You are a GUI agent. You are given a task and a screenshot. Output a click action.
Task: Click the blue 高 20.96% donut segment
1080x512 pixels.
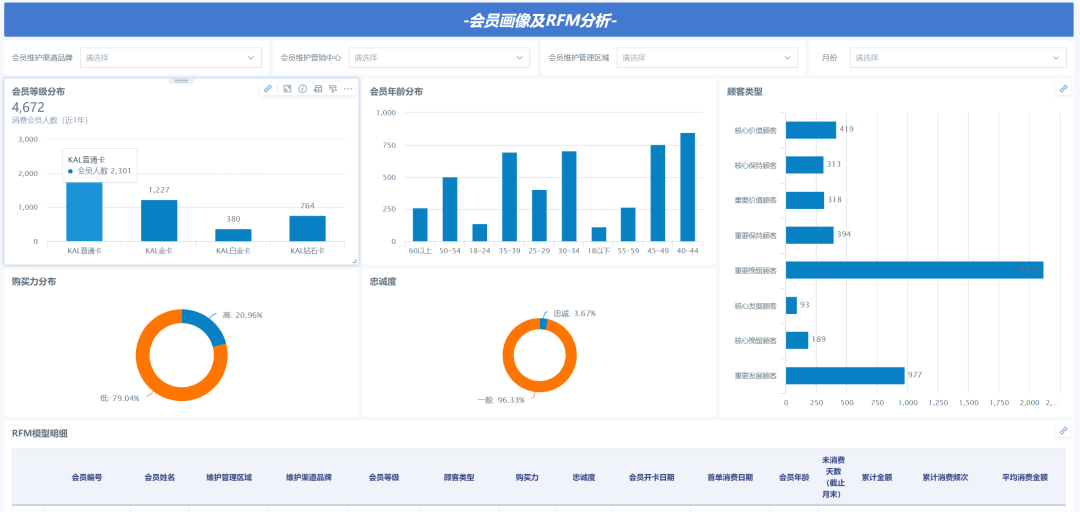click(x=206, y=324)
